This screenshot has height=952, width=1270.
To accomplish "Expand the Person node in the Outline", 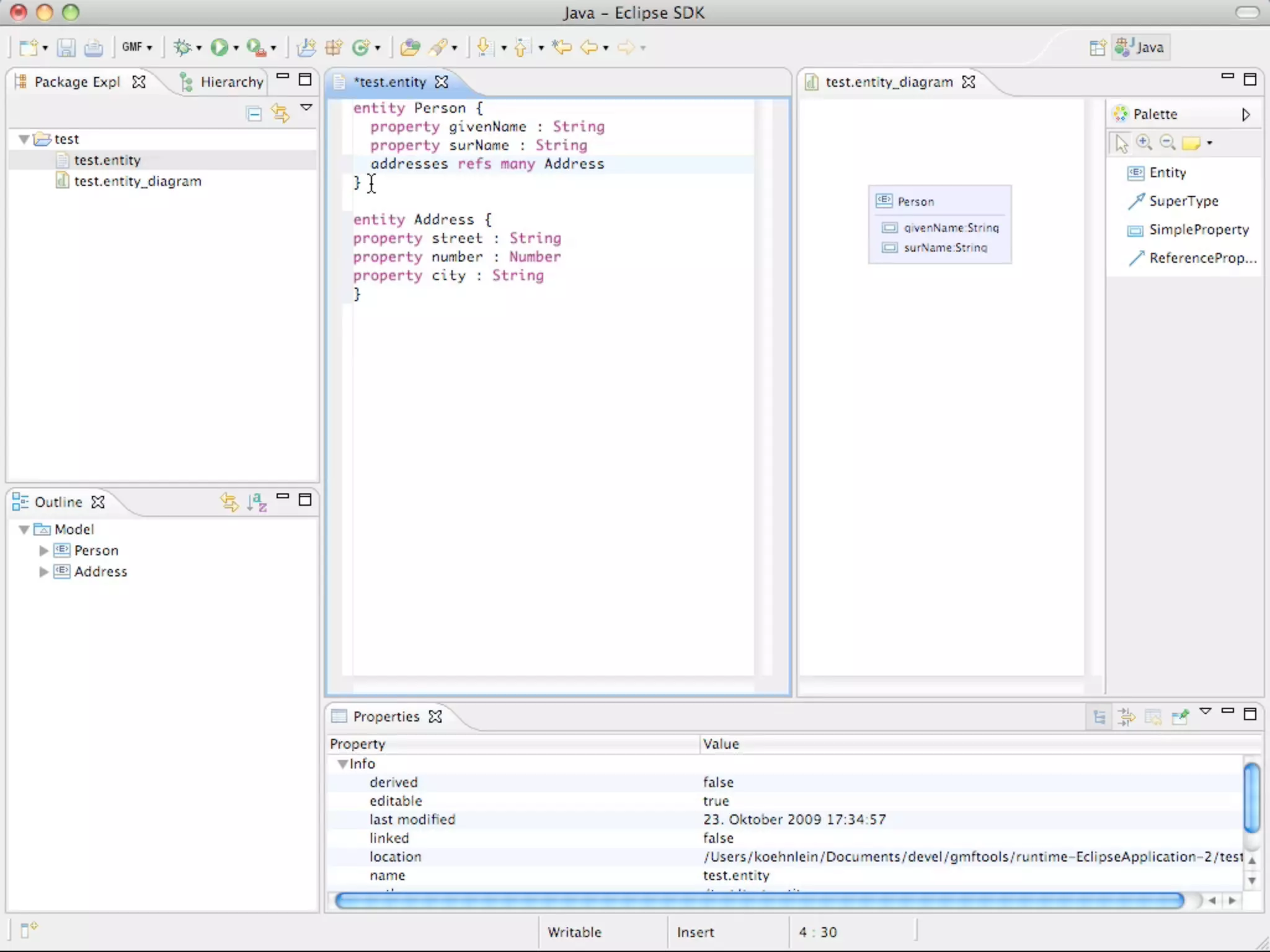I will [43, 551].
